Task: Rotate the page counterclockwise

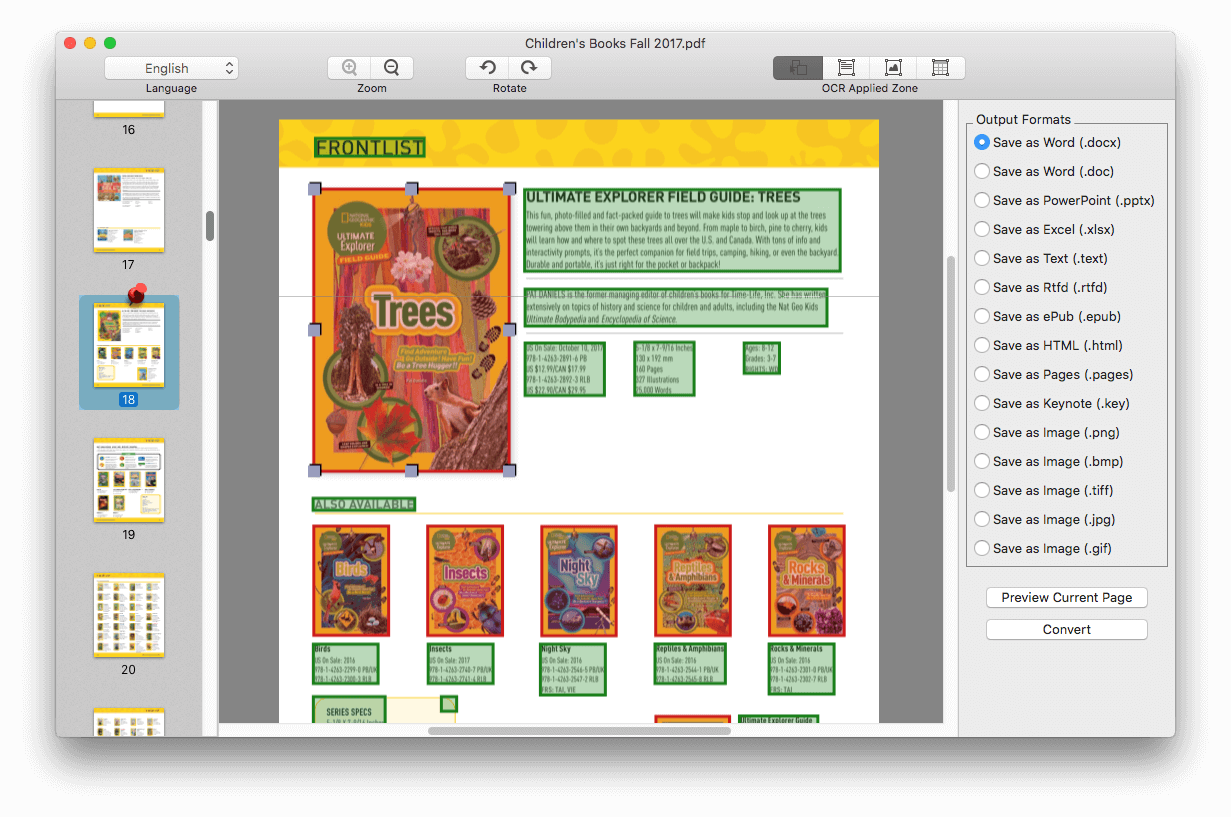Action: pos(487,68)
